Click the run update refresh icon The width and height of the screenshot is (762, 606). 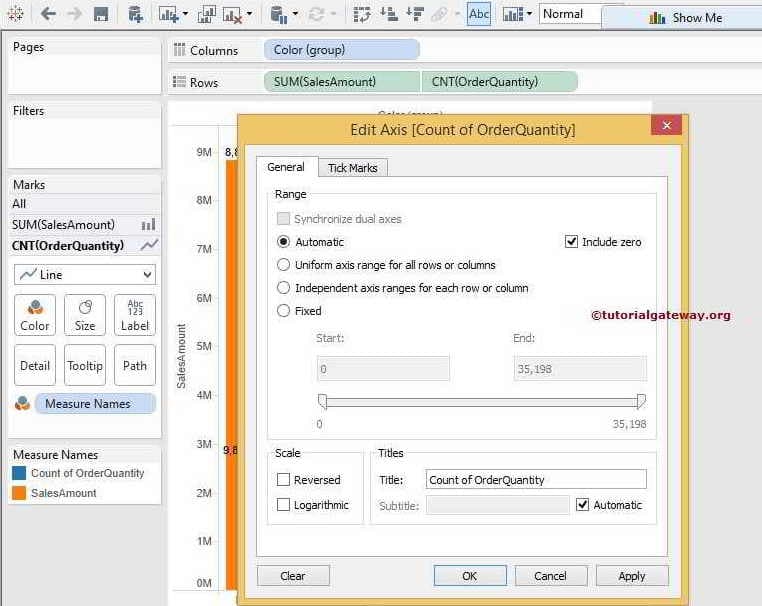(x=316, y=15)
